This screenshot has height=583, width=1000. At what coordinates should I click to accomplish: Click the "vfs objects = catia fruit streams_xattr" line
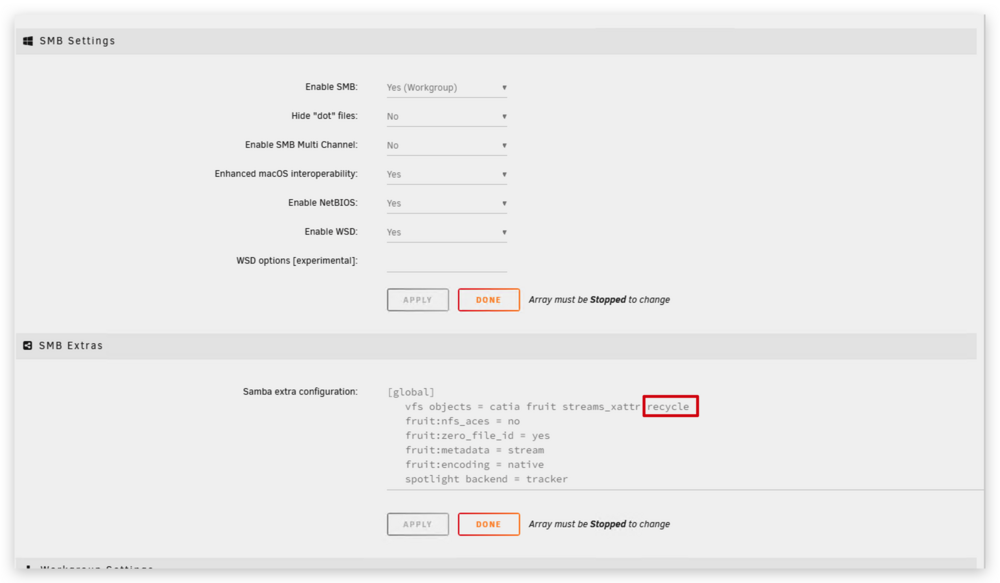(522, 407)
